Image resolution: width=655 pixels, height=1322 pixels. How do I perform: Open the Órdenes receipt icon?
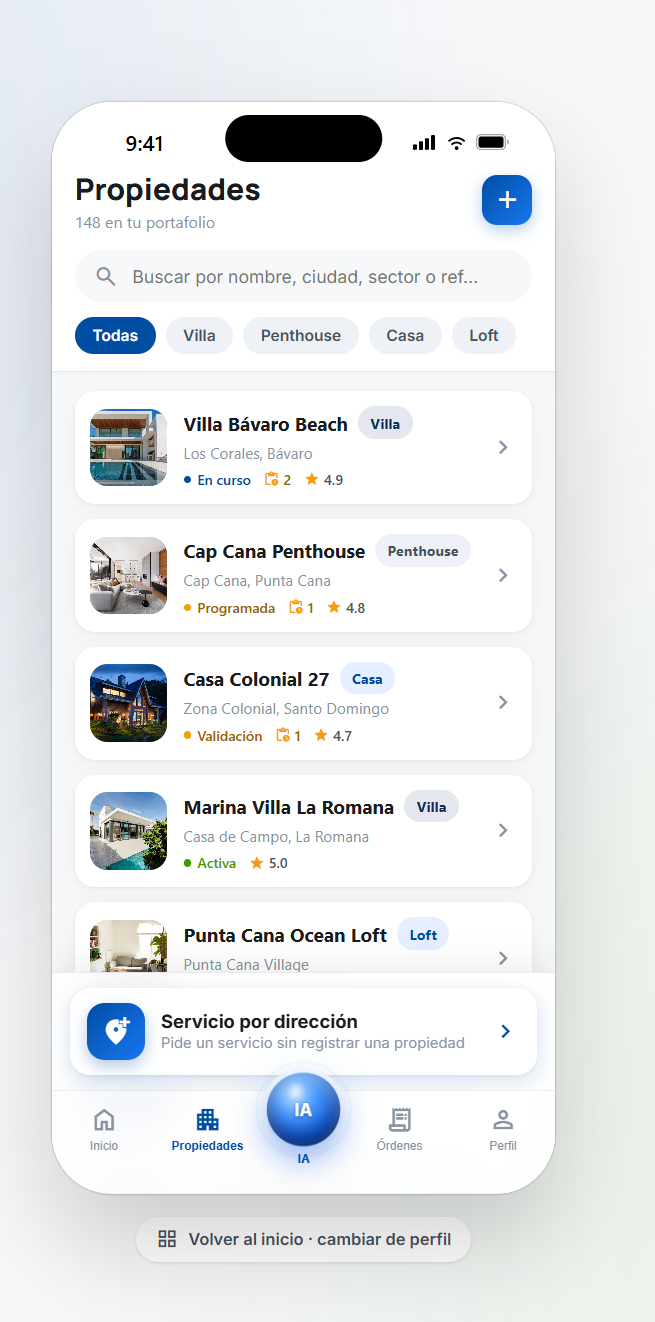(x=400, y=1120)
